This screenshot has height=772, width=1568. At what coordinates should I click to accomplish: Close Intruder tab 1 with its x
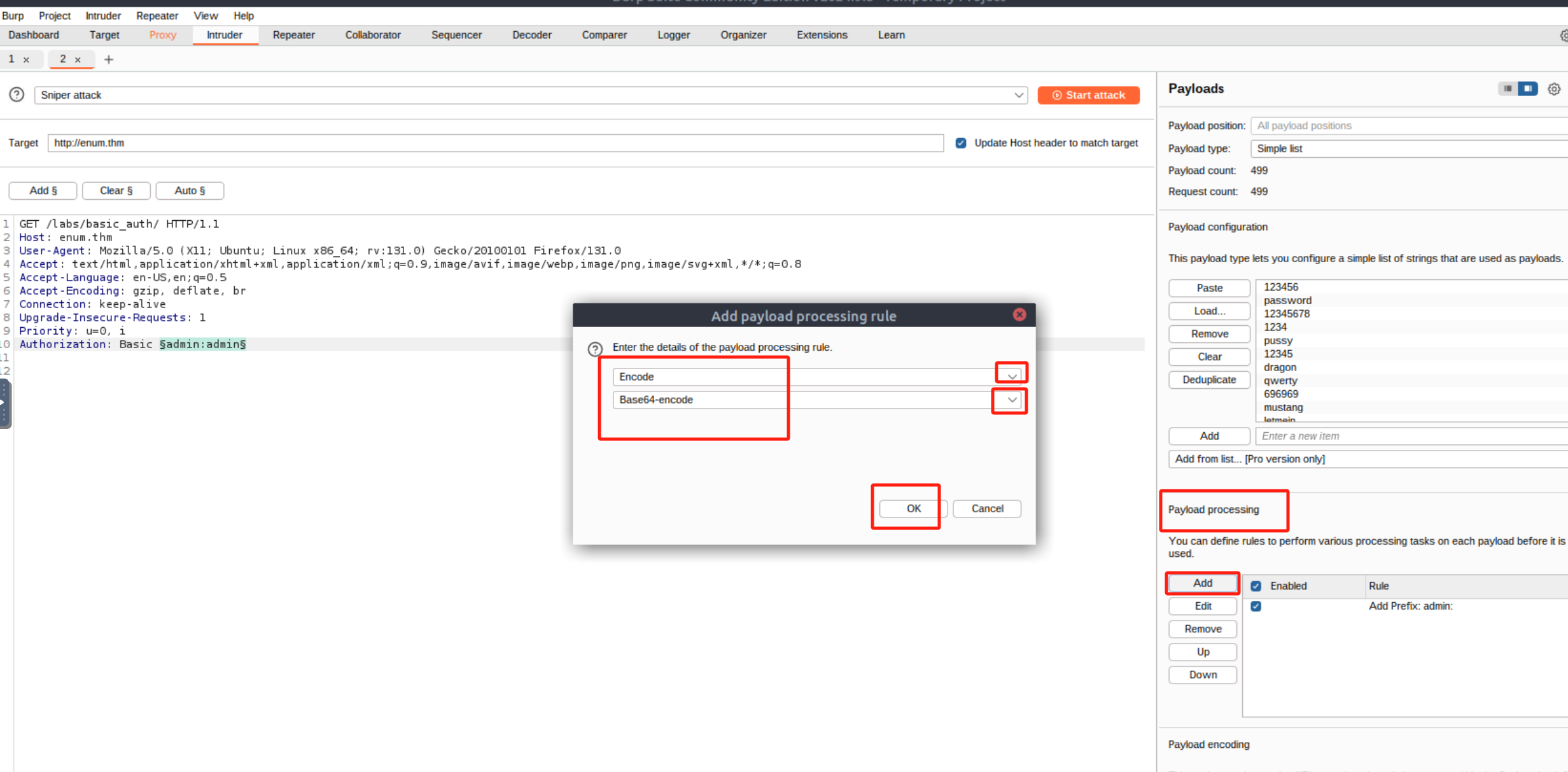(x=26, y=60)
